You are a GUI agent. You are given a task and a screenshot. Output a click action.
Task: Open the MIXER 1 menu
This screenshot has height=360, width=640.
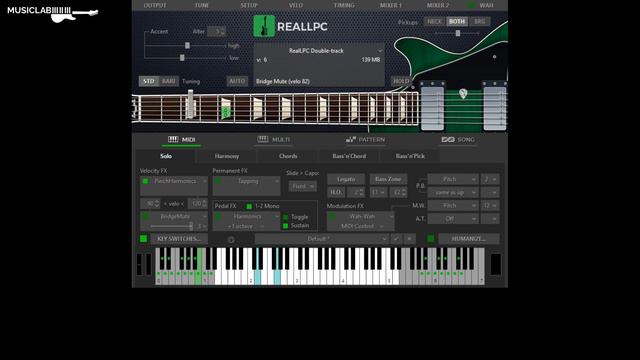[391, 5]
